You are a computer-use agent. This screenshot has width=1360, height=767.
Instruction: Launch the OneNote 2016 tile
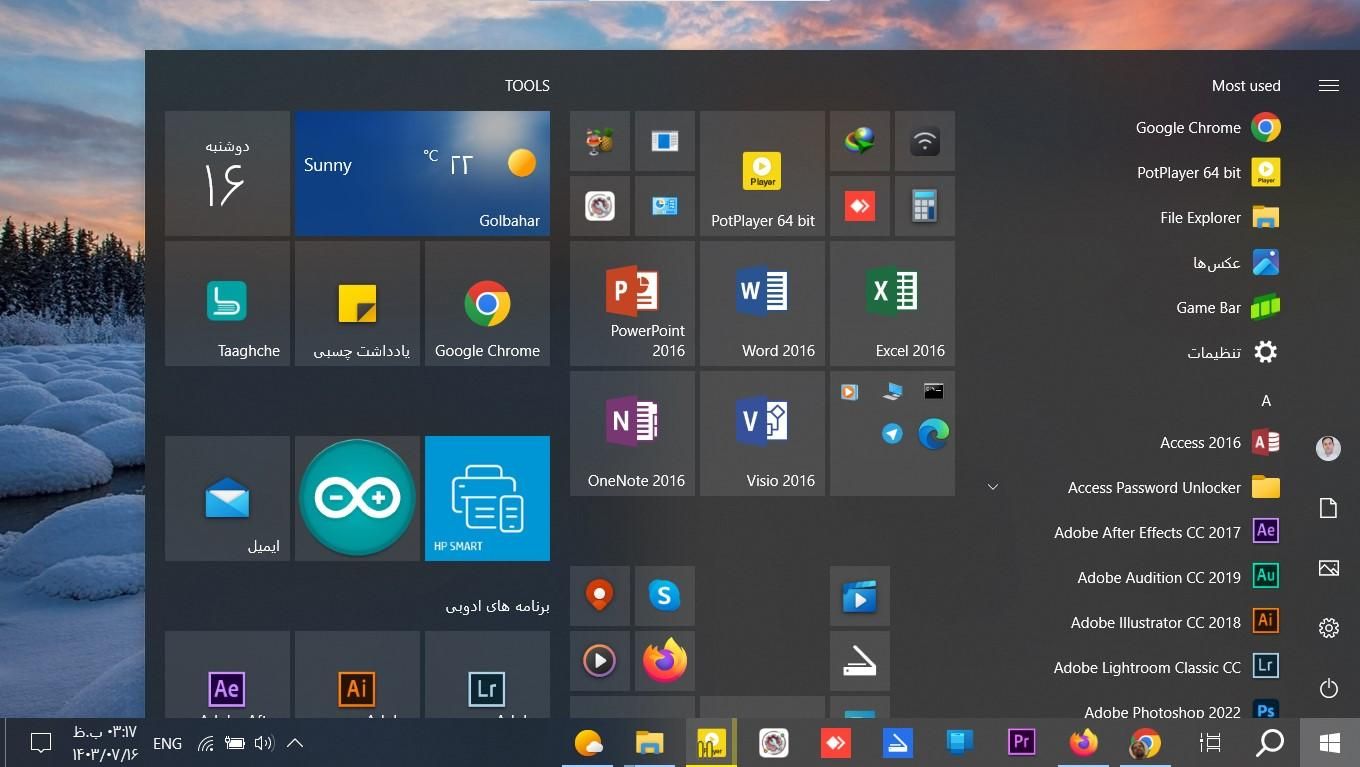coord(632,433)
